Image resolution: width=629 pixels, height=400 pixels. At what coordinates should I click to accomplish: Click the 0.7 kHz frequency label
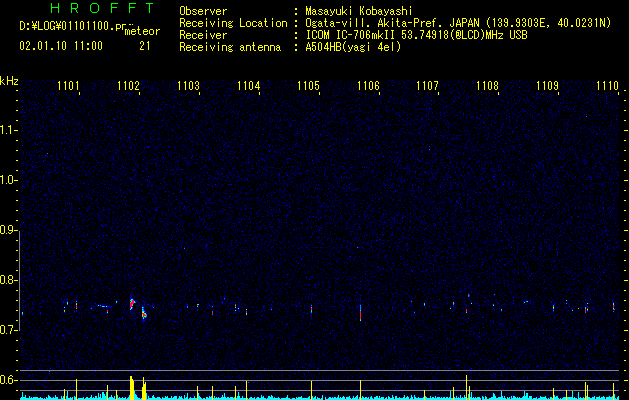pyautogui.click(x=9, y=330)
